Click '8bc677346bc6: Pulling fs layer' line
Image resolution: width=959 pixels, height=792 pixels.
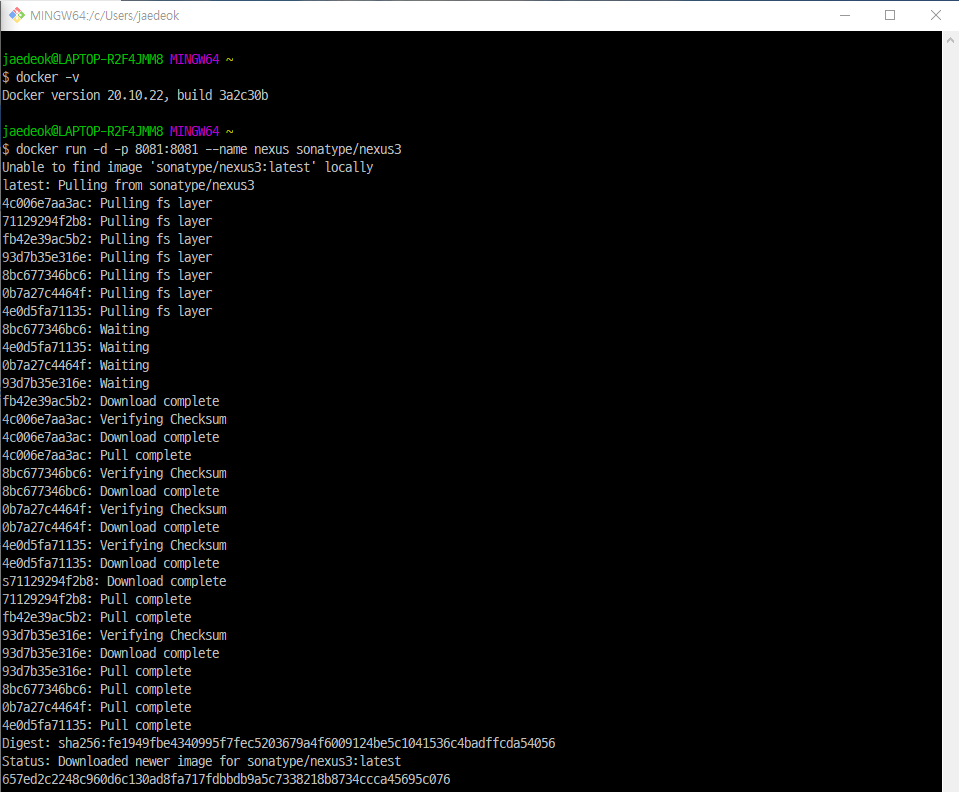(107, 275)
